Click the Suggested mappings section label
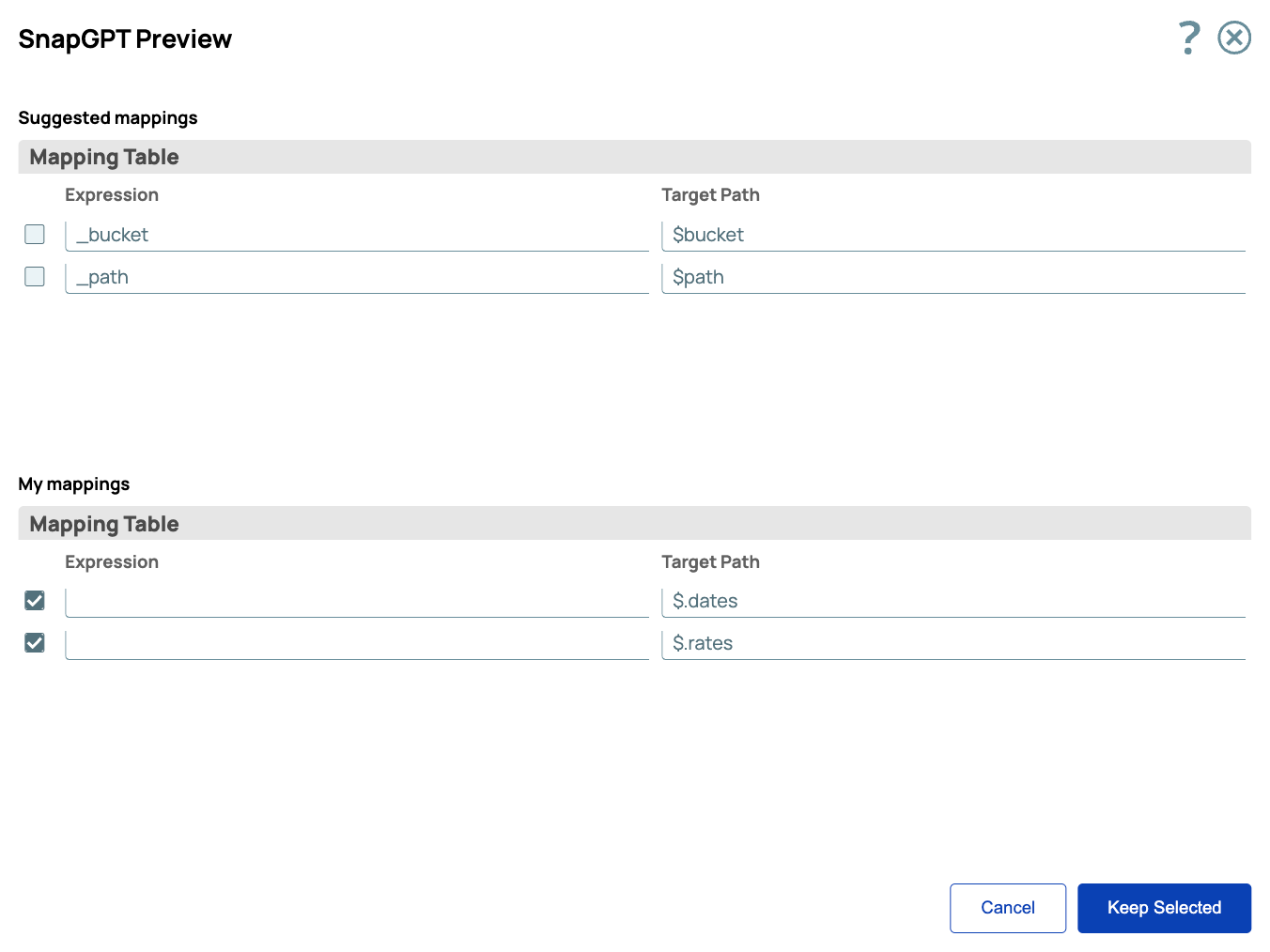The height and width of the screenshot is (952, 1270). coord(108,117)
